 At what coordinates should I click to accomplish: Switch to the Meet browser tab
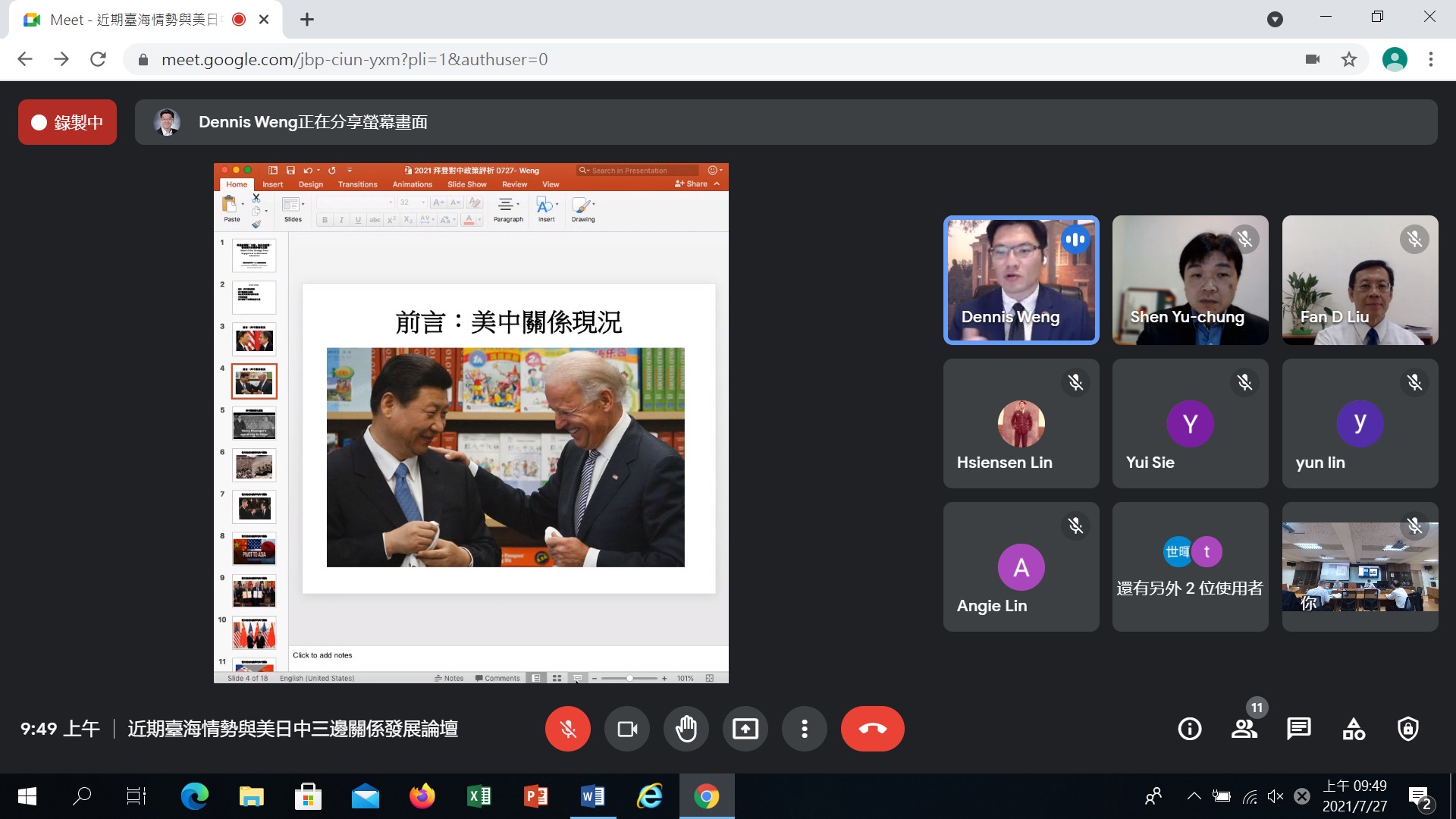click(x=133, y=20)
